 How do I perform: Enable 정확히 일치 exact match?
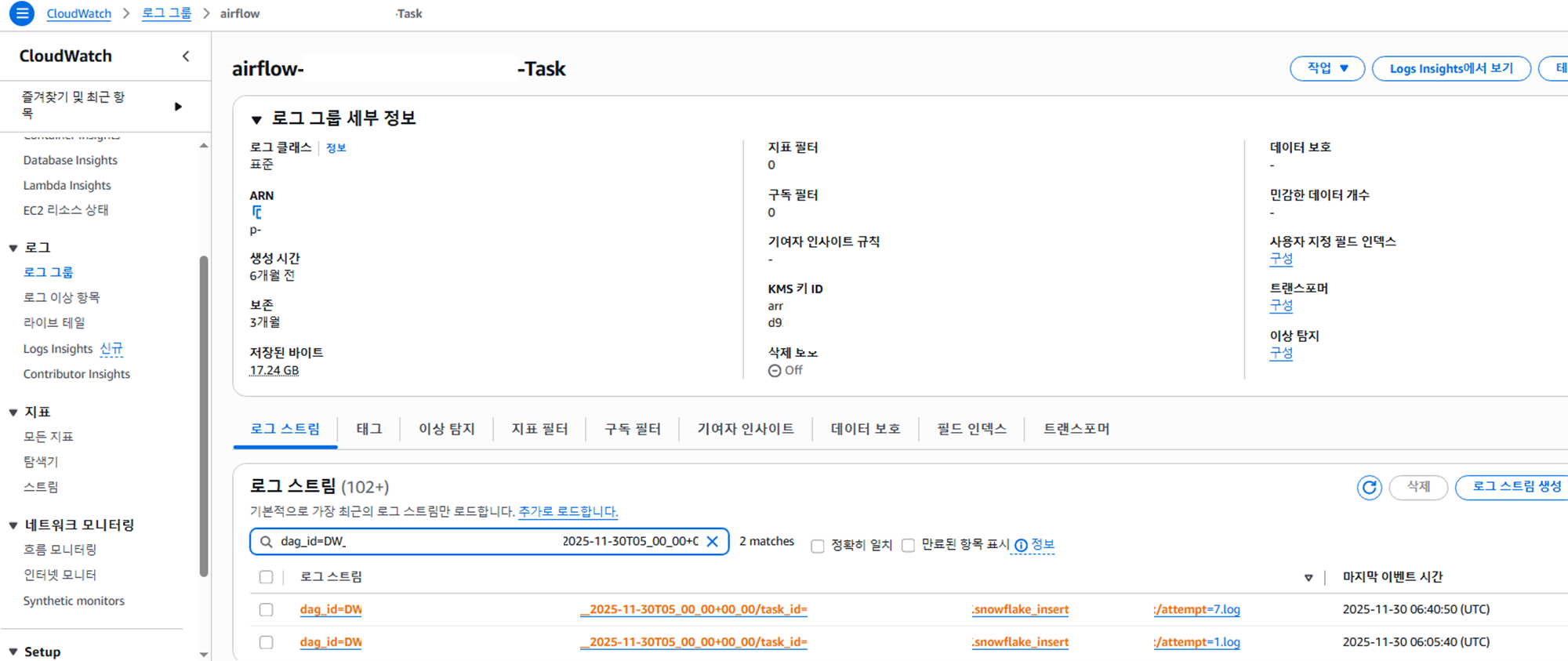click(x=818, y=546)
